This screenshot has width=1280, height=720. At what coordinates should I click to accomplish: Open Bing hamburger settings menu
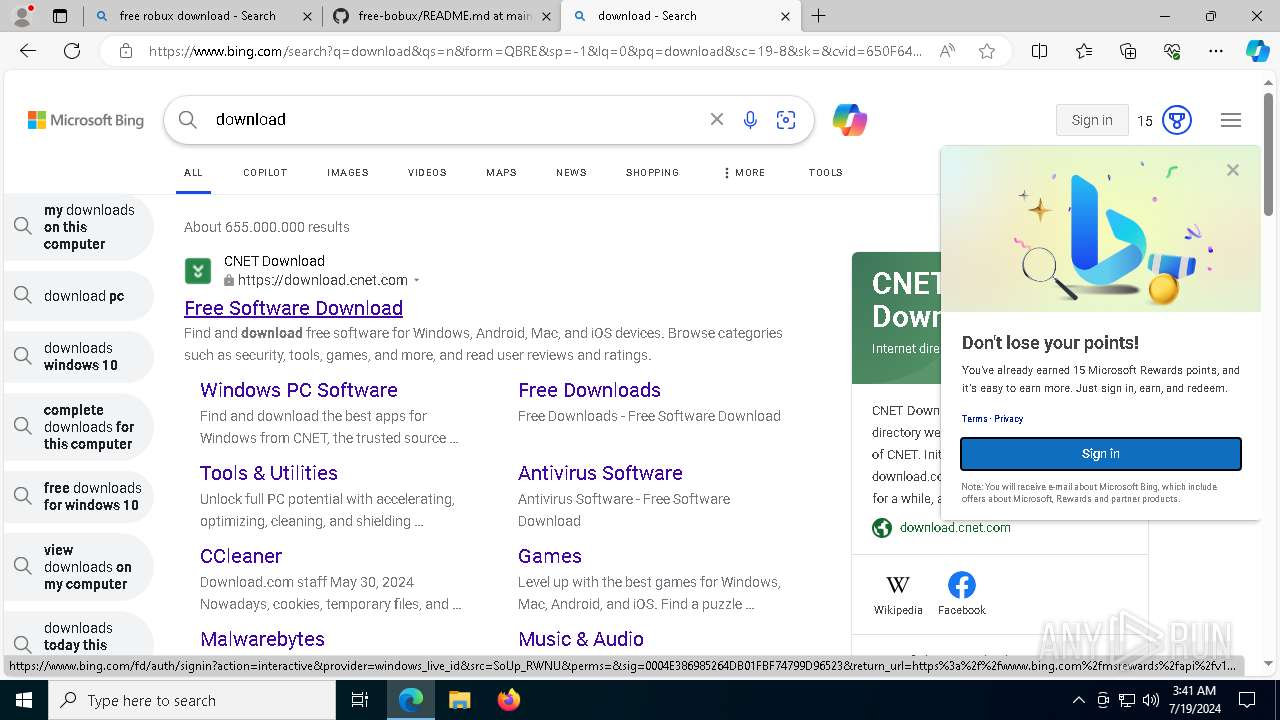point(1231,120)
